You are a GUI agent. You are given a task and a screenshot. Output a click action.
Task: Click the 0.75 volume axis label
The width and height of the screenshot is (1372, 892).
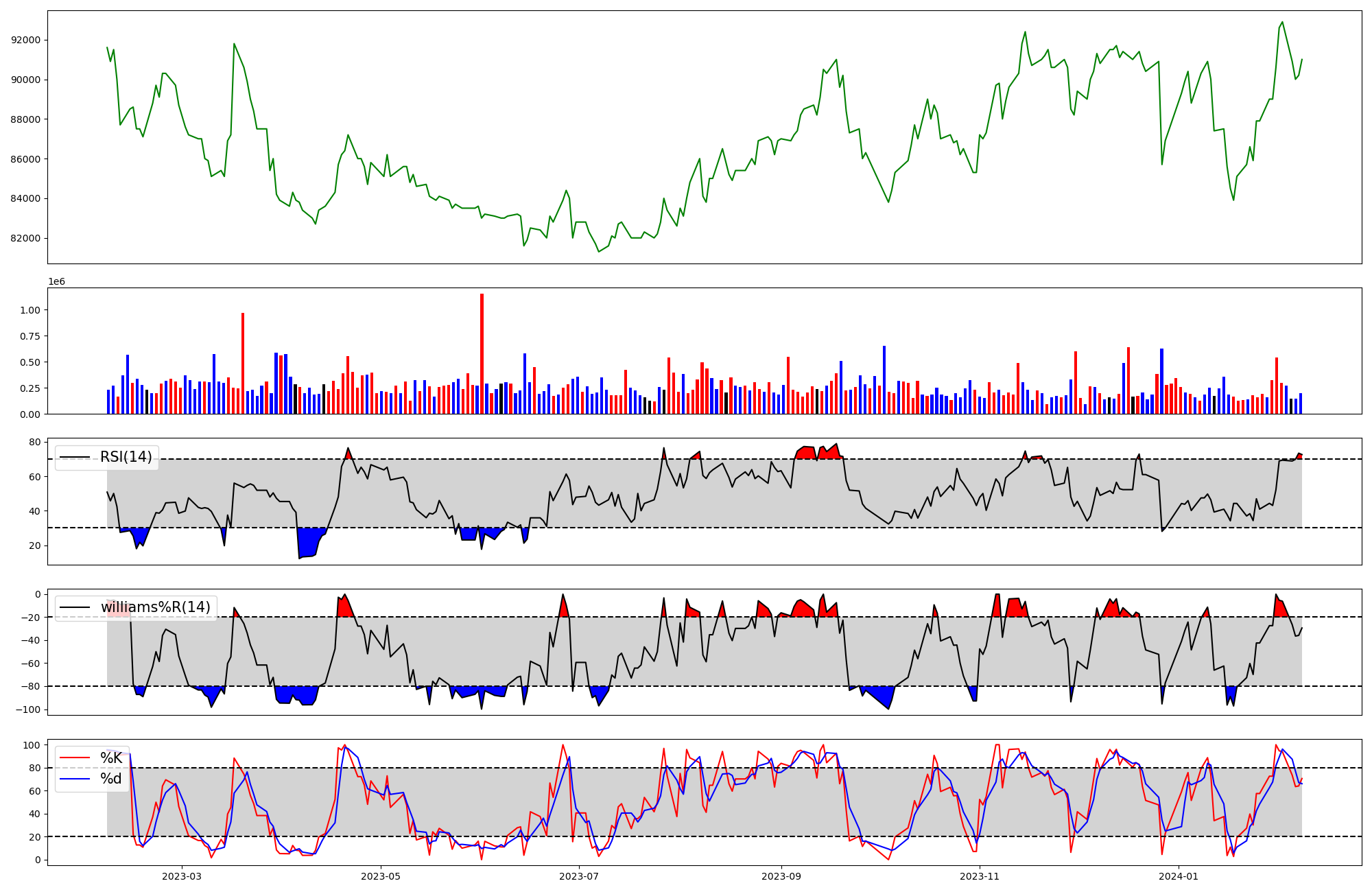(30, 336)
